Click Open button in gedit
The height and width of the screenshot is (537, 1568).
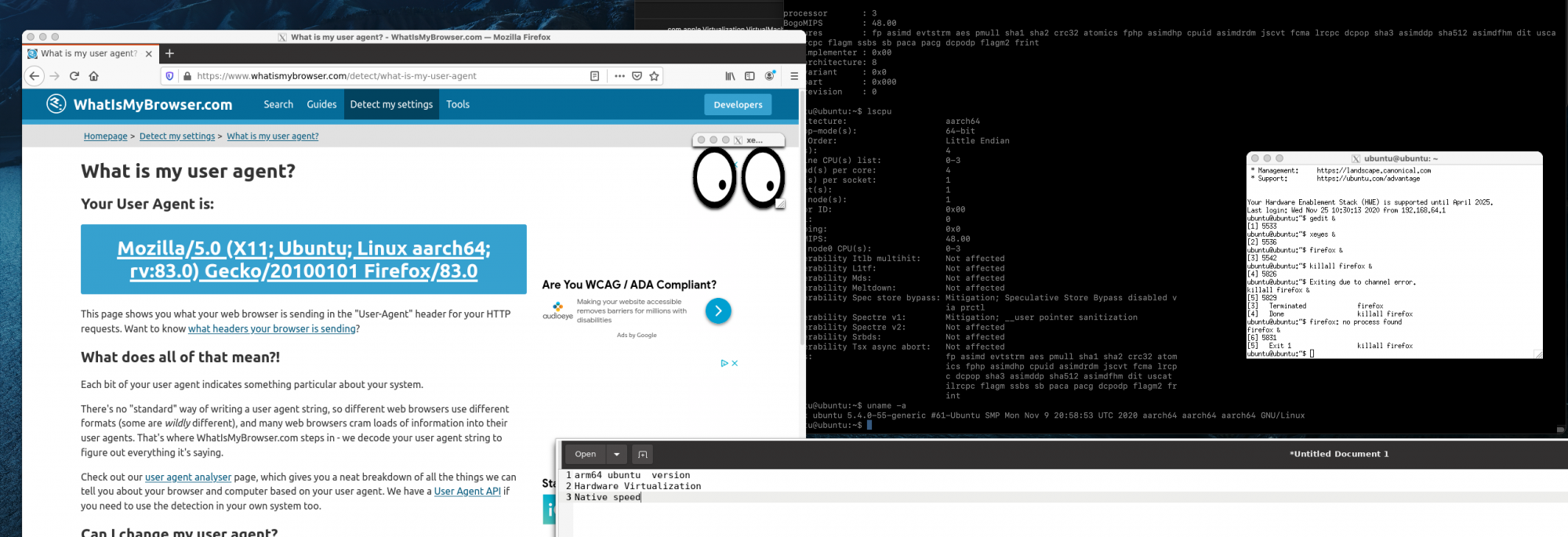point(585,454)
